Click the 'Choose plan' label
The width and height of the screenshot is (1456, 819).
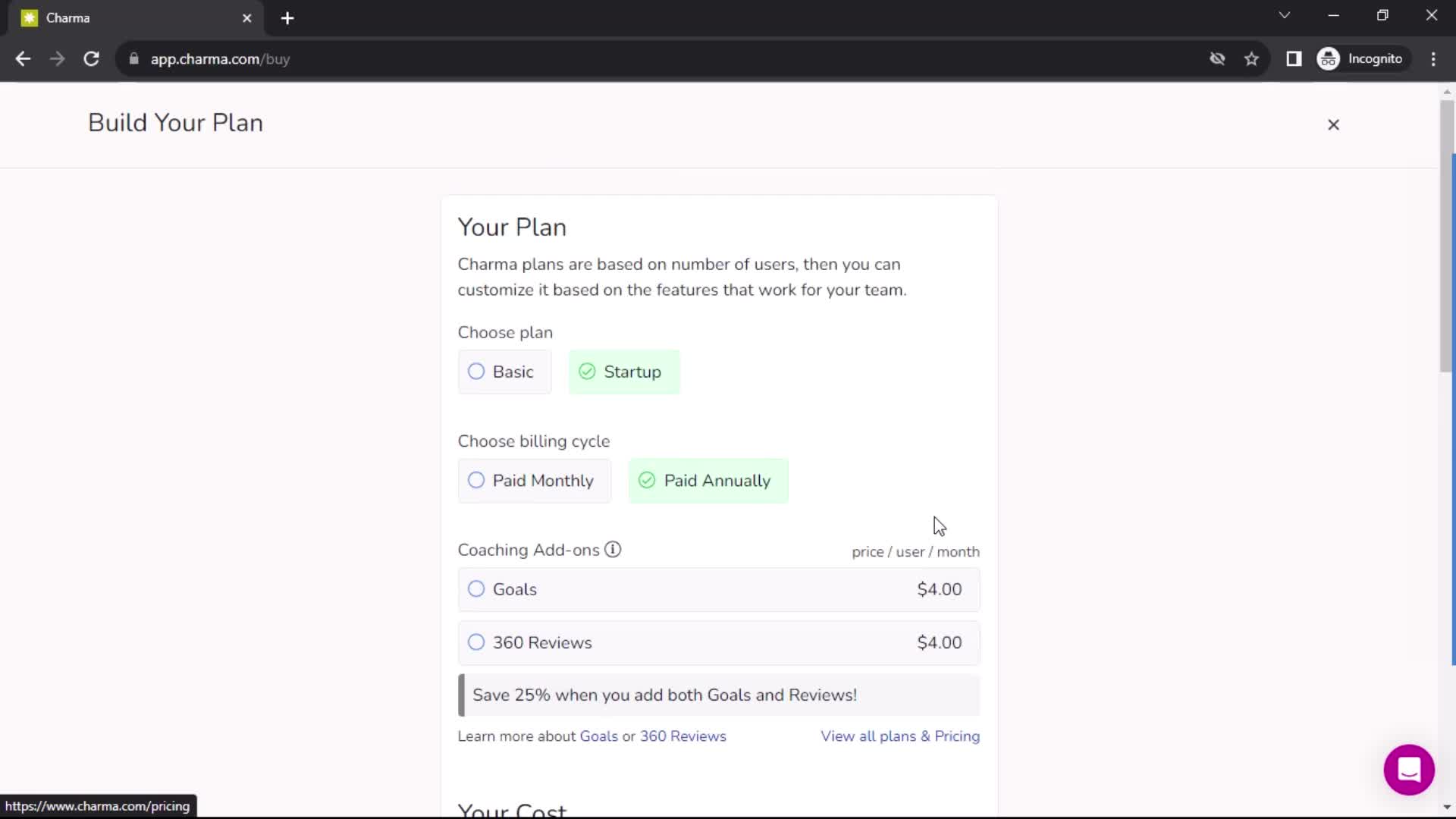coord(505,333)
